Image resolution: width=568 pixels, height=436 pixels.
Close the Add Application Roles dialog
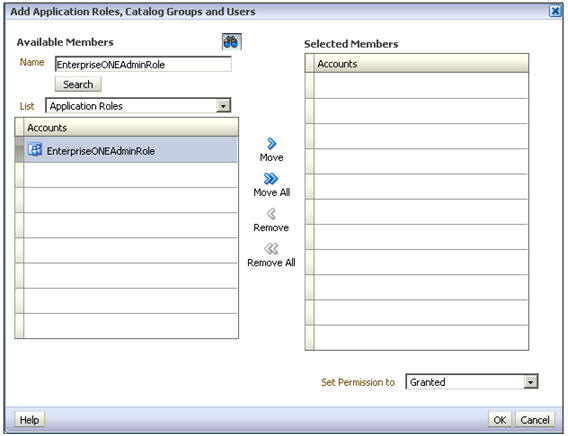[x=555, y=11]
